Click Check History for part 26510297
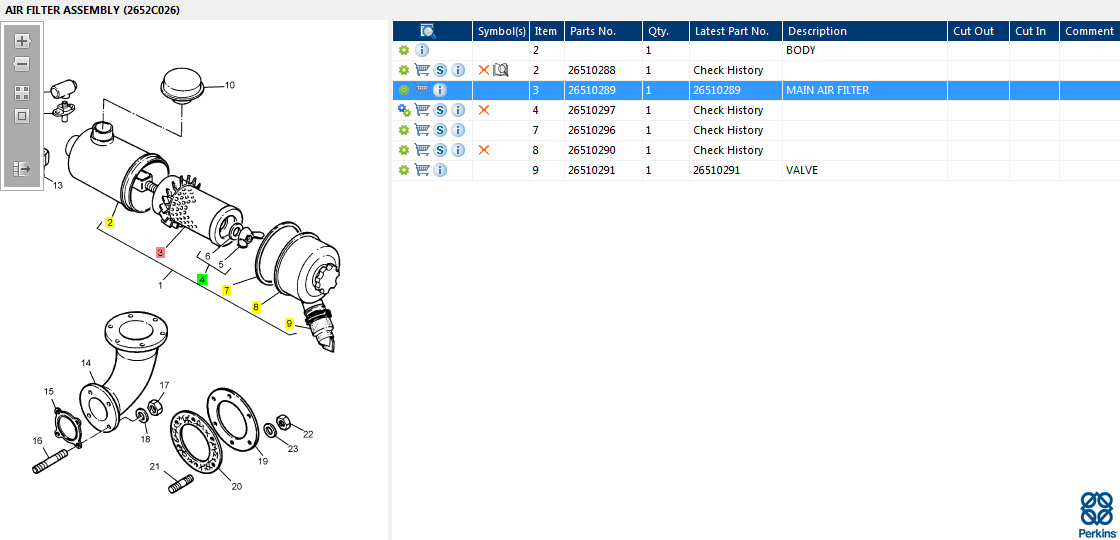The height and width of the screenshot is (540, 1120). [728, 110]
